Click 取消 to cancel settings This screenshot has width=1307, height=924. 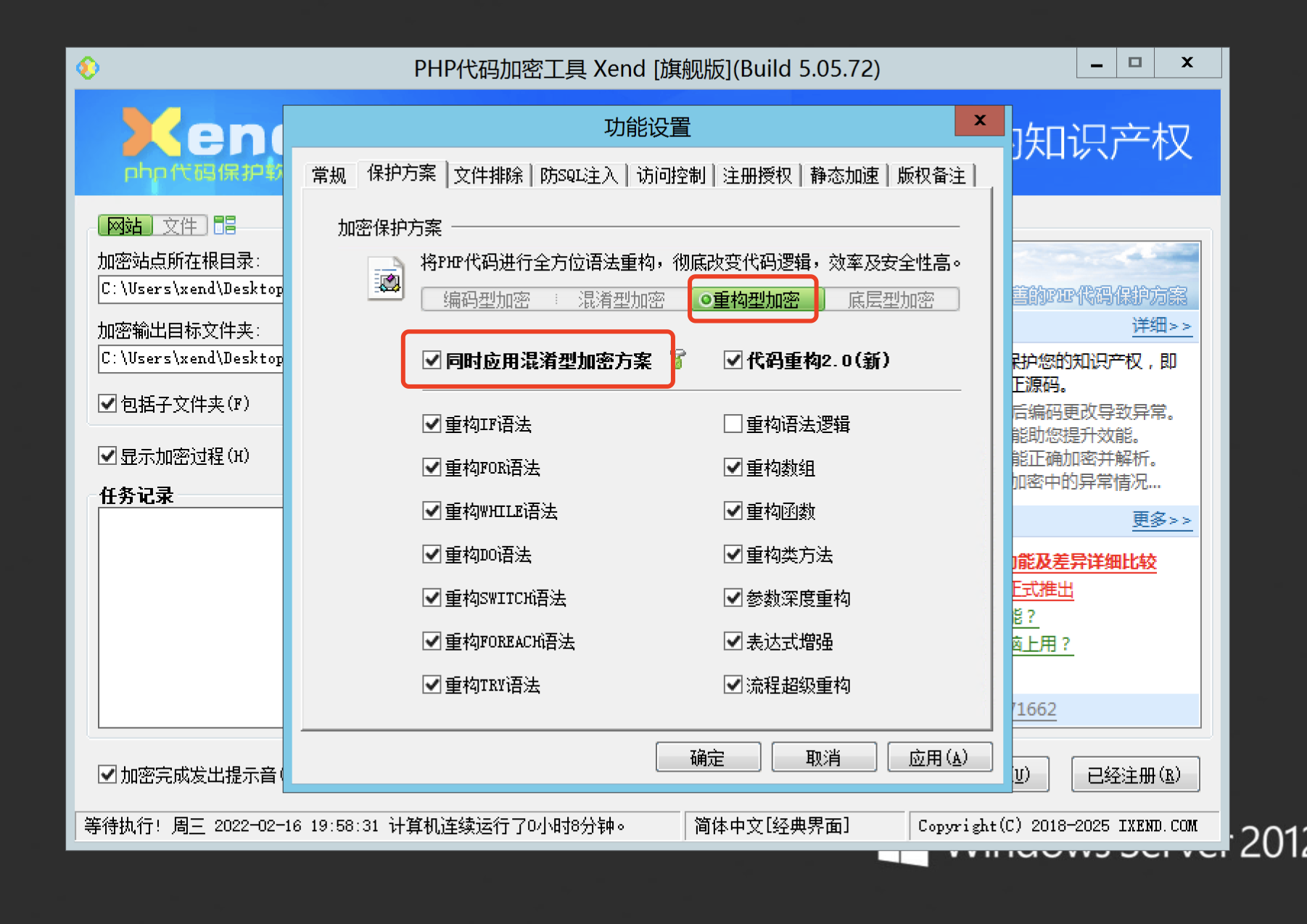[x=824, y=757]
